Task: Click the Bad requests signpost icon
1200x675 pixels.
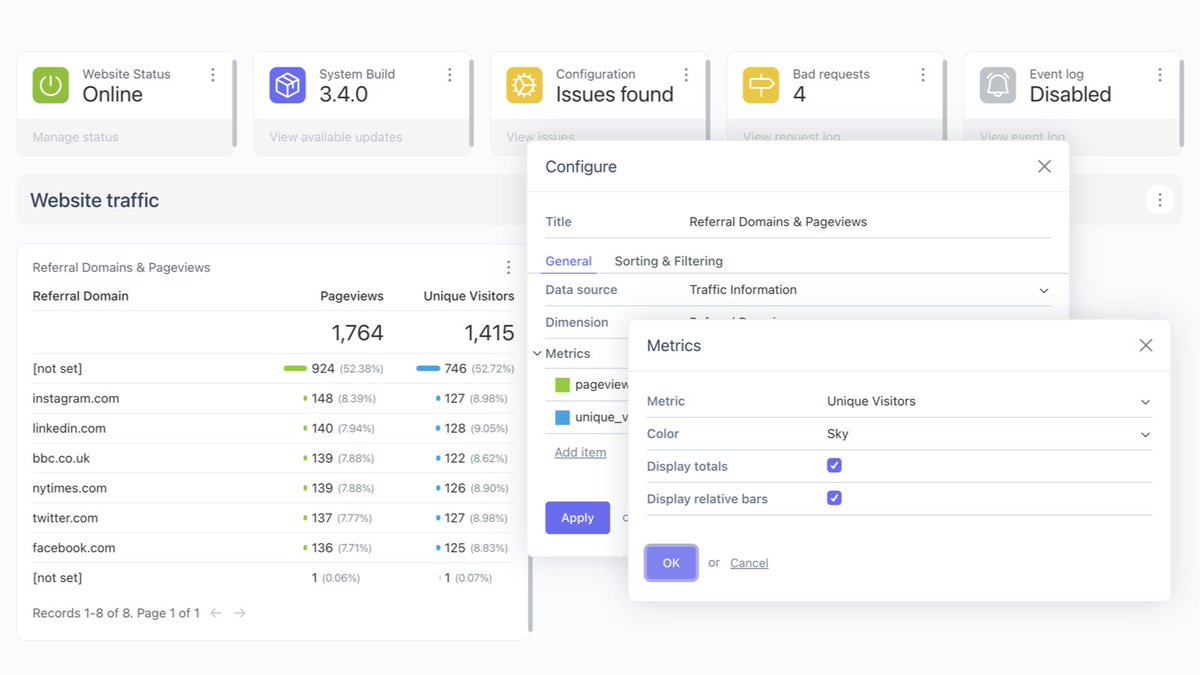Action: tap(761, 85)
